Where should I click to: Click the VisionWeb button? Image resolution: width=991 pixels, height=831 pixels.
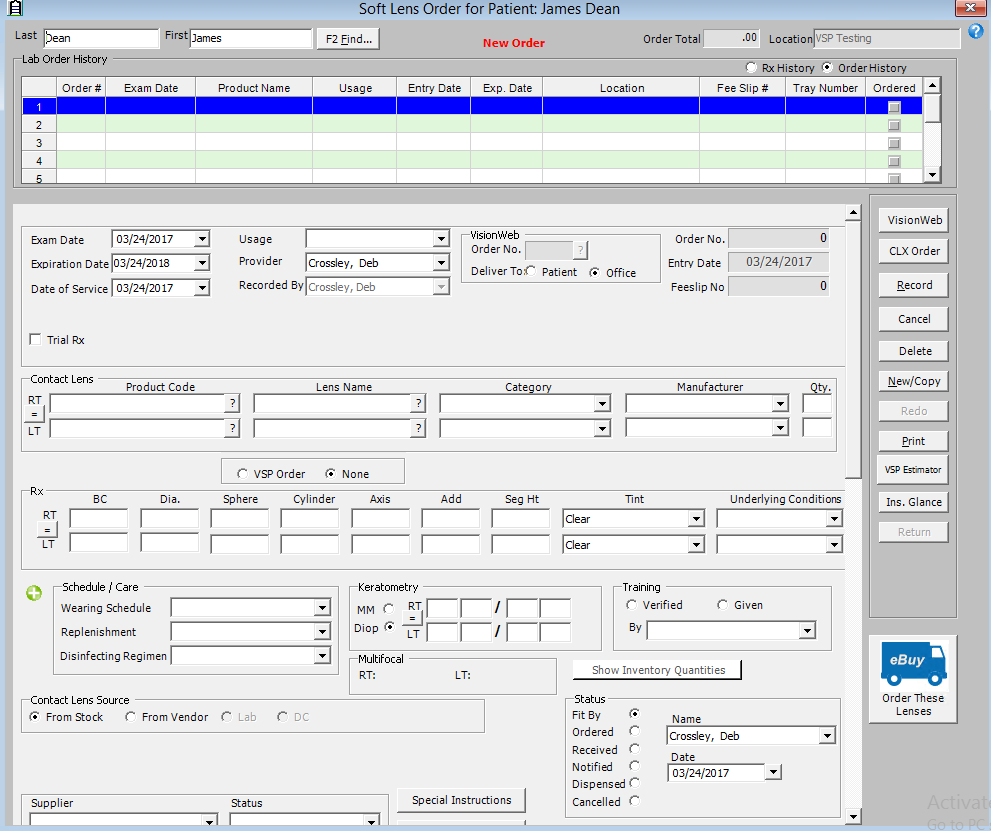coord(914,221)
